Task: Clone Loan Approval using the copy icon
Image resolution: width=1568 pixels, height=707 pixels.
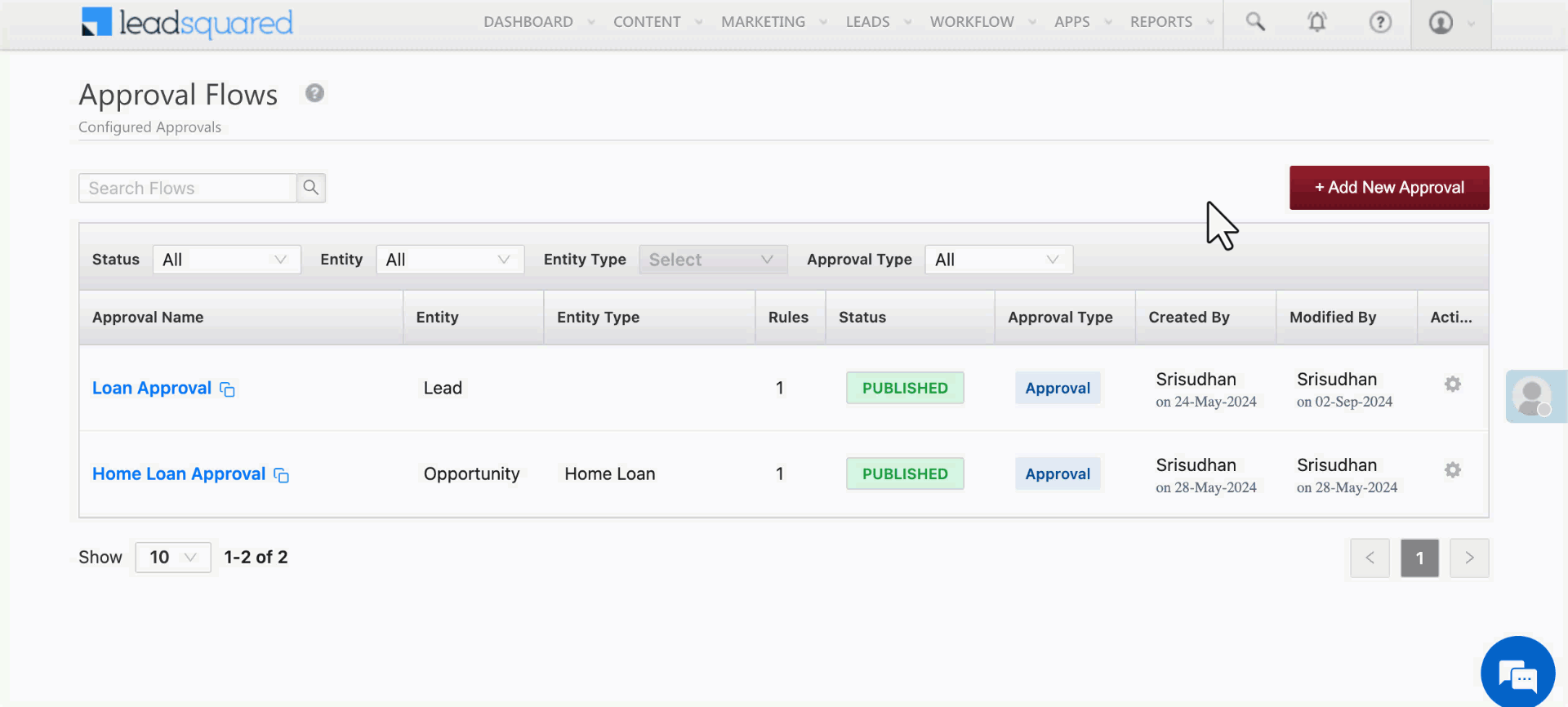Action: tap(227, 389)
